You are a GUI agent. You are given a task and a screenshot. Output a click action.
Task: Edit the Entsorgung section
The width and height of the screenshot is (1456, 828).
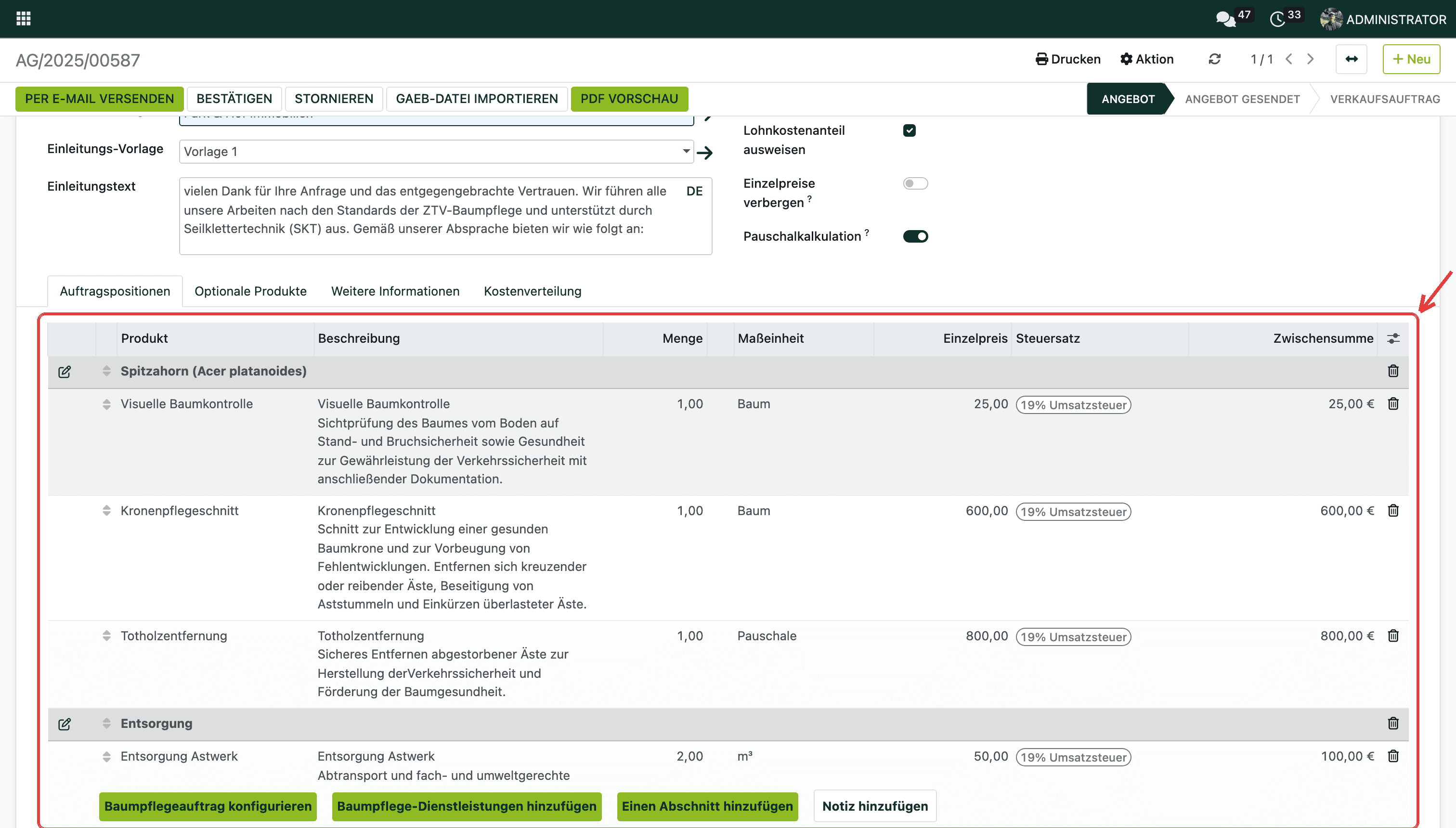(64, 724)
